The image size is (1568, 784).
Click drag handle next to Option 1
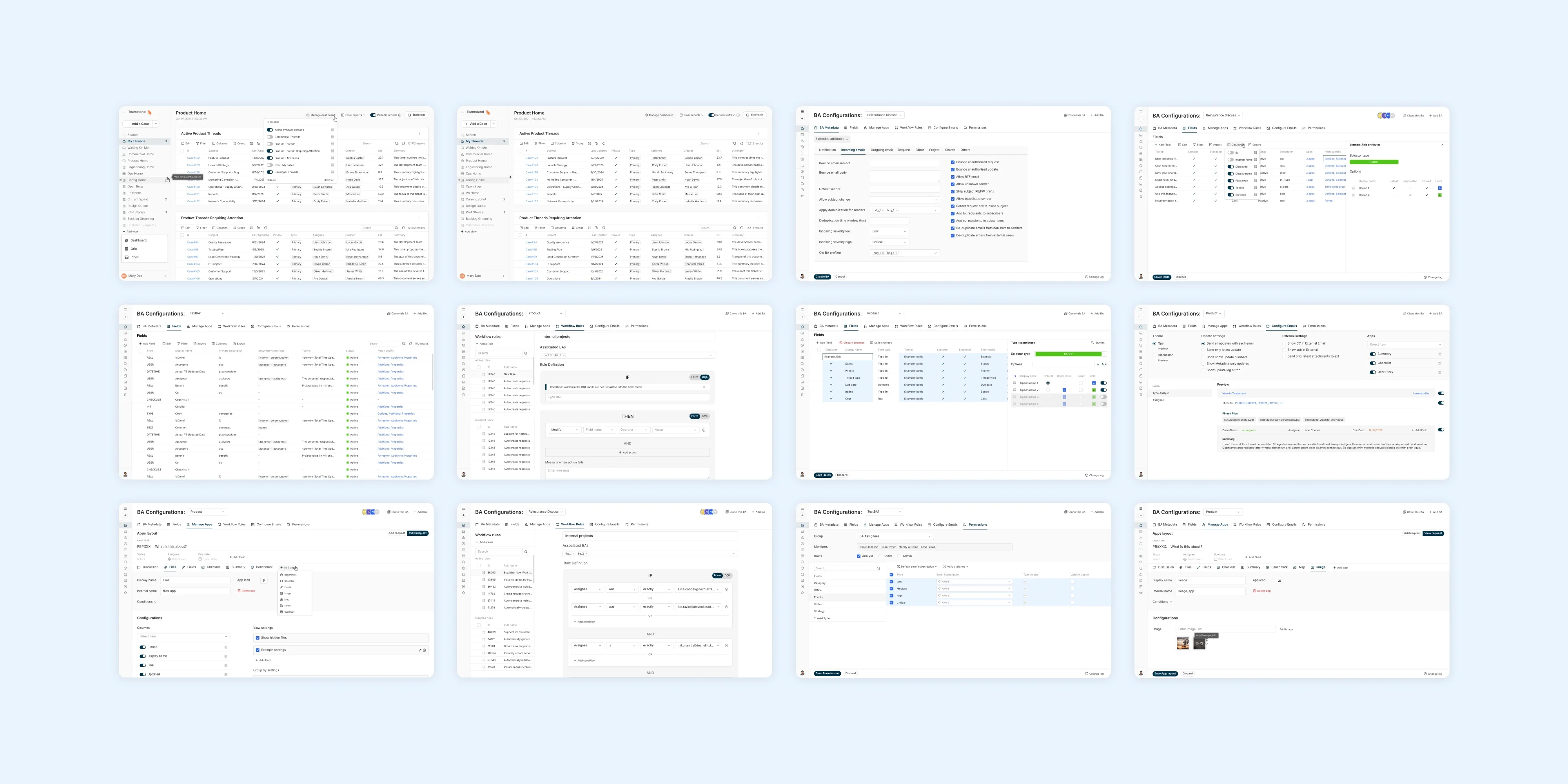(1354, 188)
